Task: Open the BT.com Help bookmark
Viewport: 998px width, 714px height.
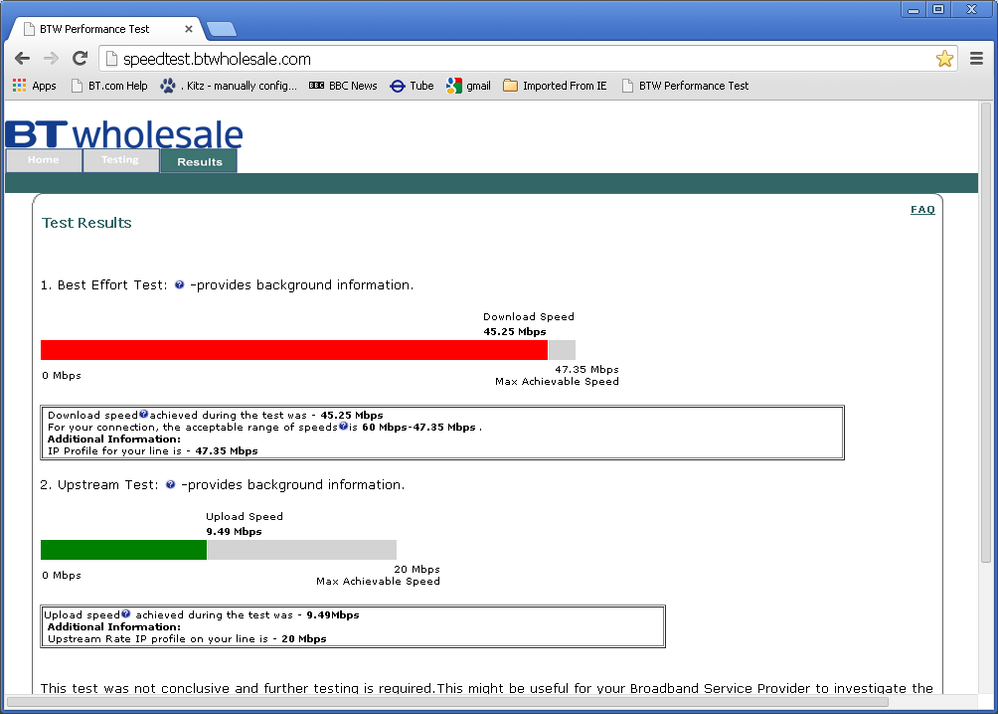Action: click(x=109, y=85)
